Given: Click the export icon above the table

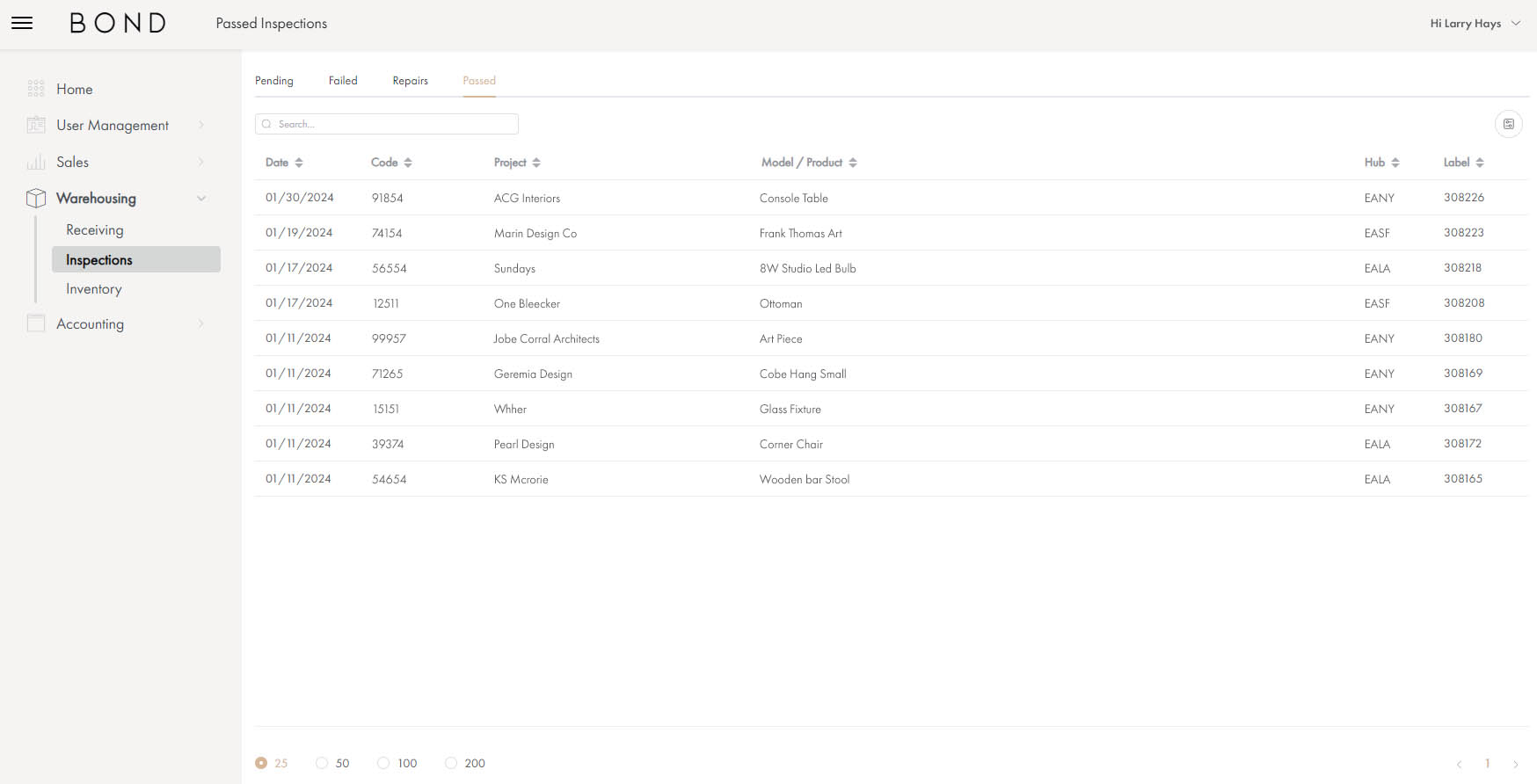Looking at the screenshot, I should [1508, 124].
